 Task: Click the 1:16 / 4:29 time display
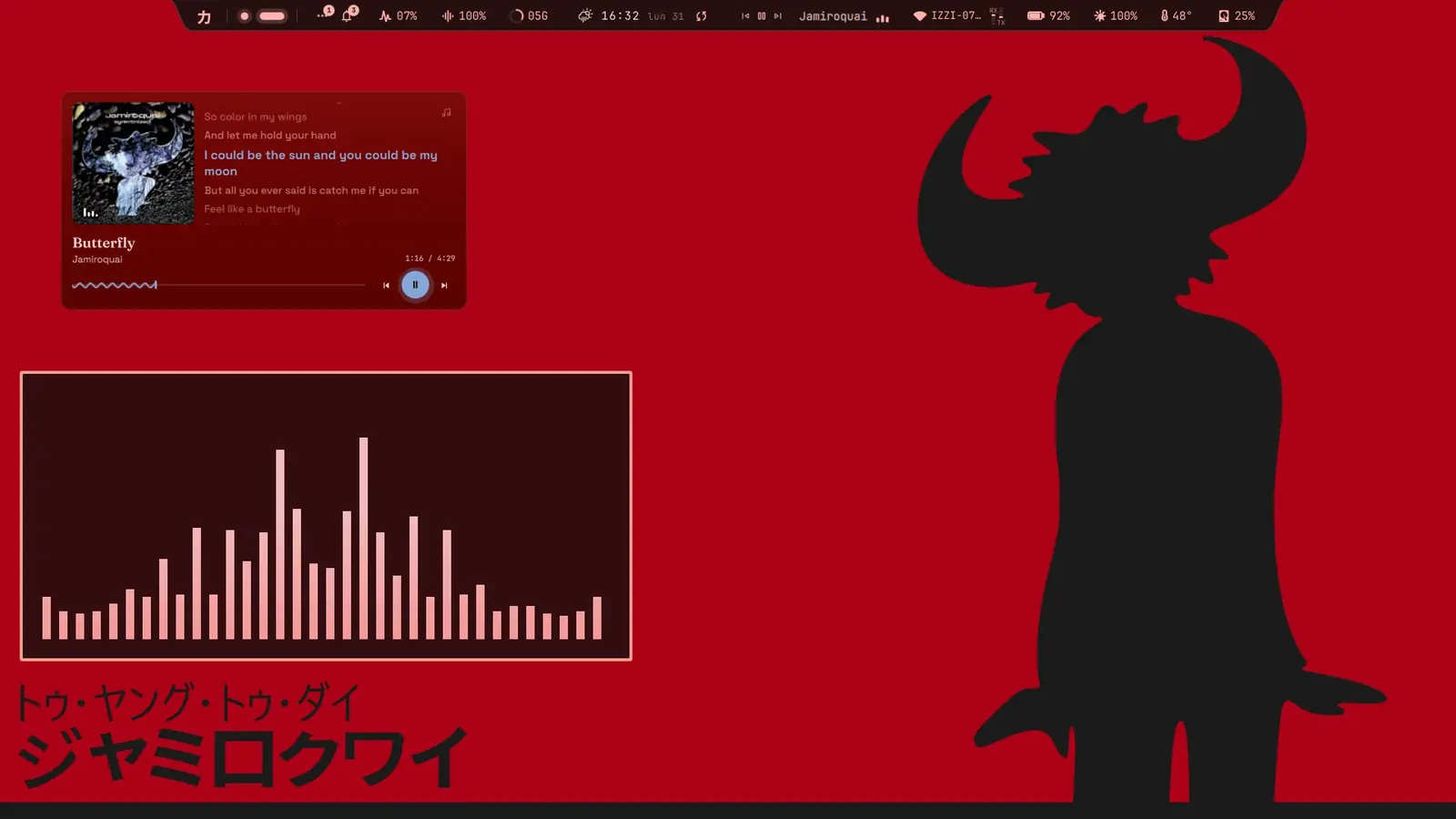point(430,258)
